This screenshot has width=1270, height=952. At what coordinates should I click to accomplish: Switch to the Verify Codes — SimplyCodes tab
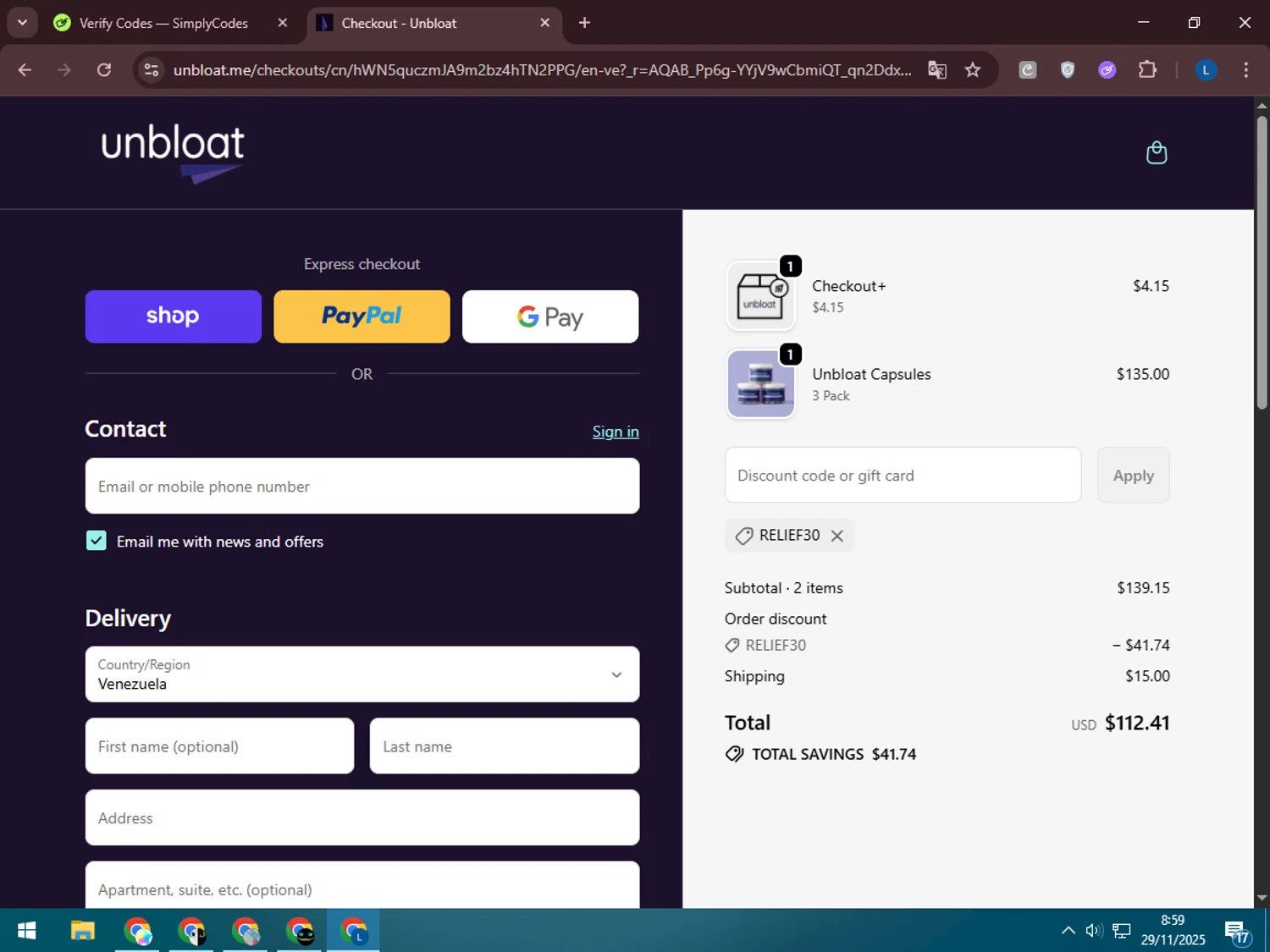click(163, 23)
